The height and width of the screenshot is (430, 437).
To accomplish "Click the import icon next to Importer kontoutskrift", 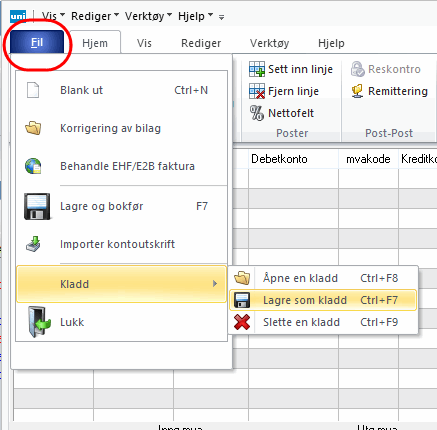I will pos(33,244).
